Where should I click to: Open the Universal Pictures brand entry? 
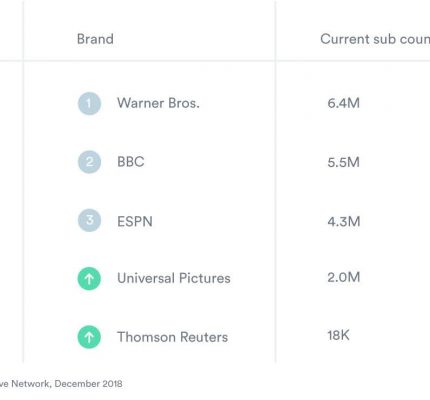tap(174, 278)
